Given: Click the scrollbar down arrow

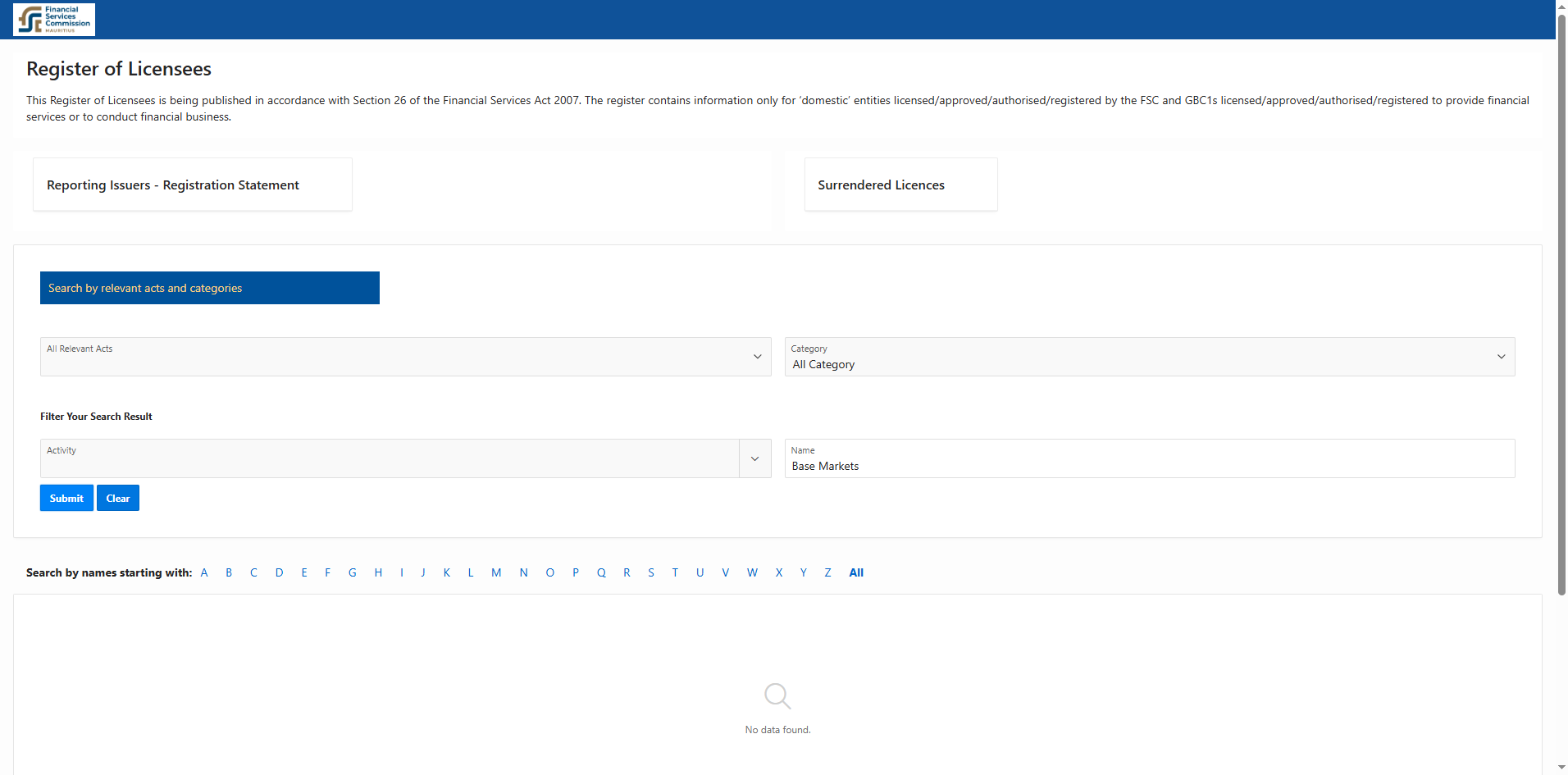Looking at the screenshot, I should point(1561,768).
